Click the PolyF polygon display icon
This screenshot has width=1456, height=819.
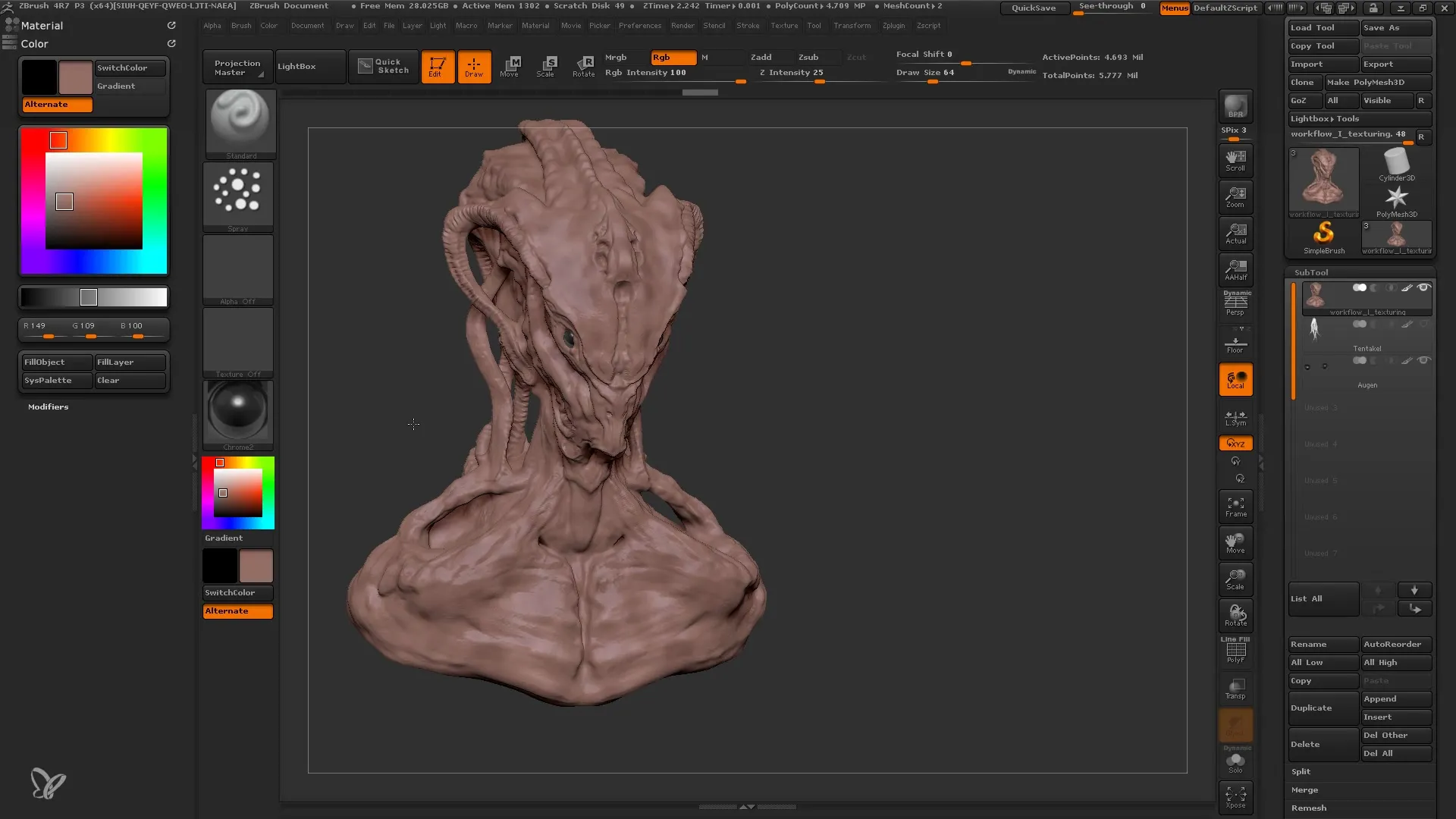(x=1236, y=651)
